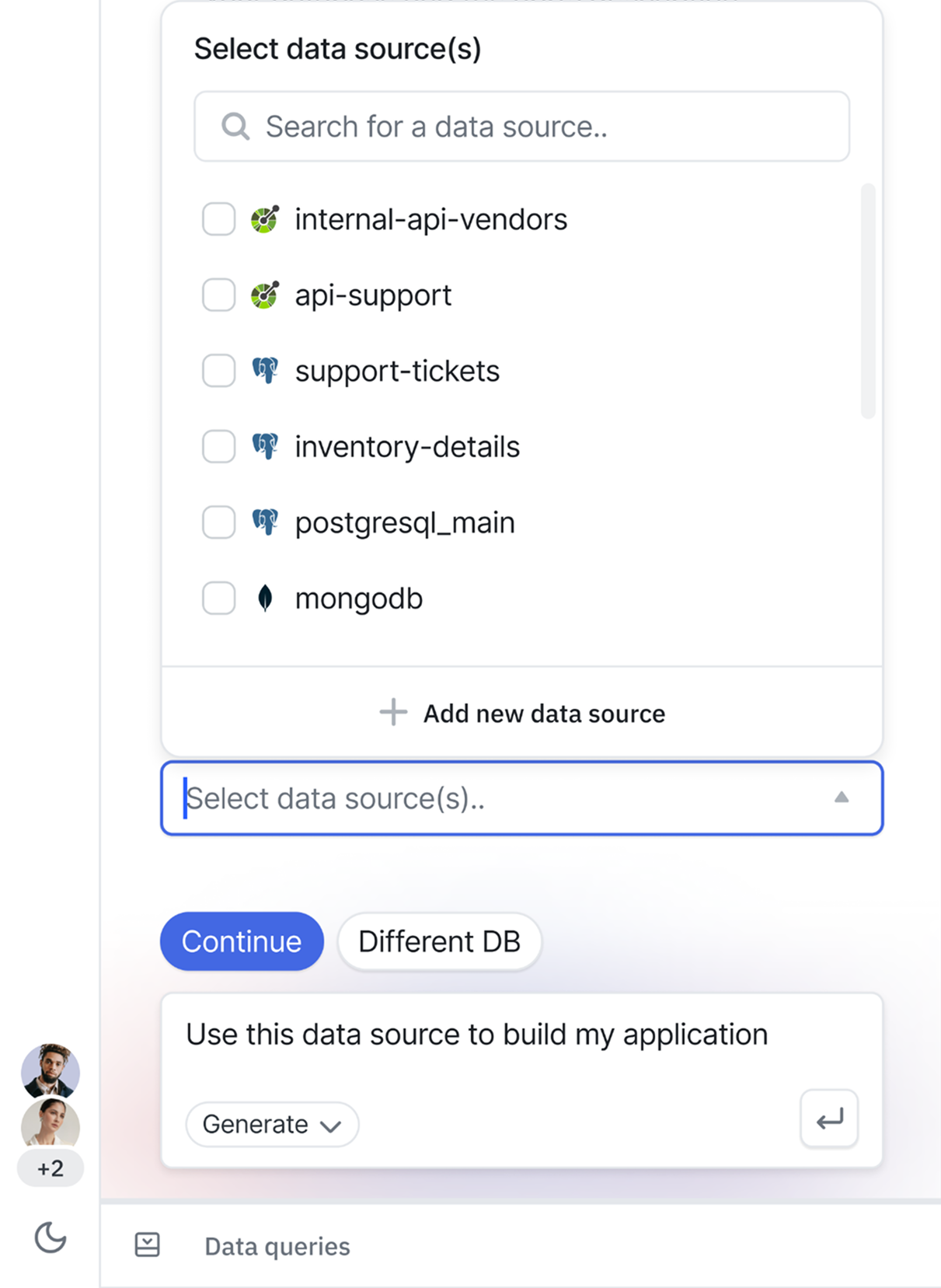Open the Data queries tab
Screen dimensions: 941x1288
click(x=277, y=1246)
